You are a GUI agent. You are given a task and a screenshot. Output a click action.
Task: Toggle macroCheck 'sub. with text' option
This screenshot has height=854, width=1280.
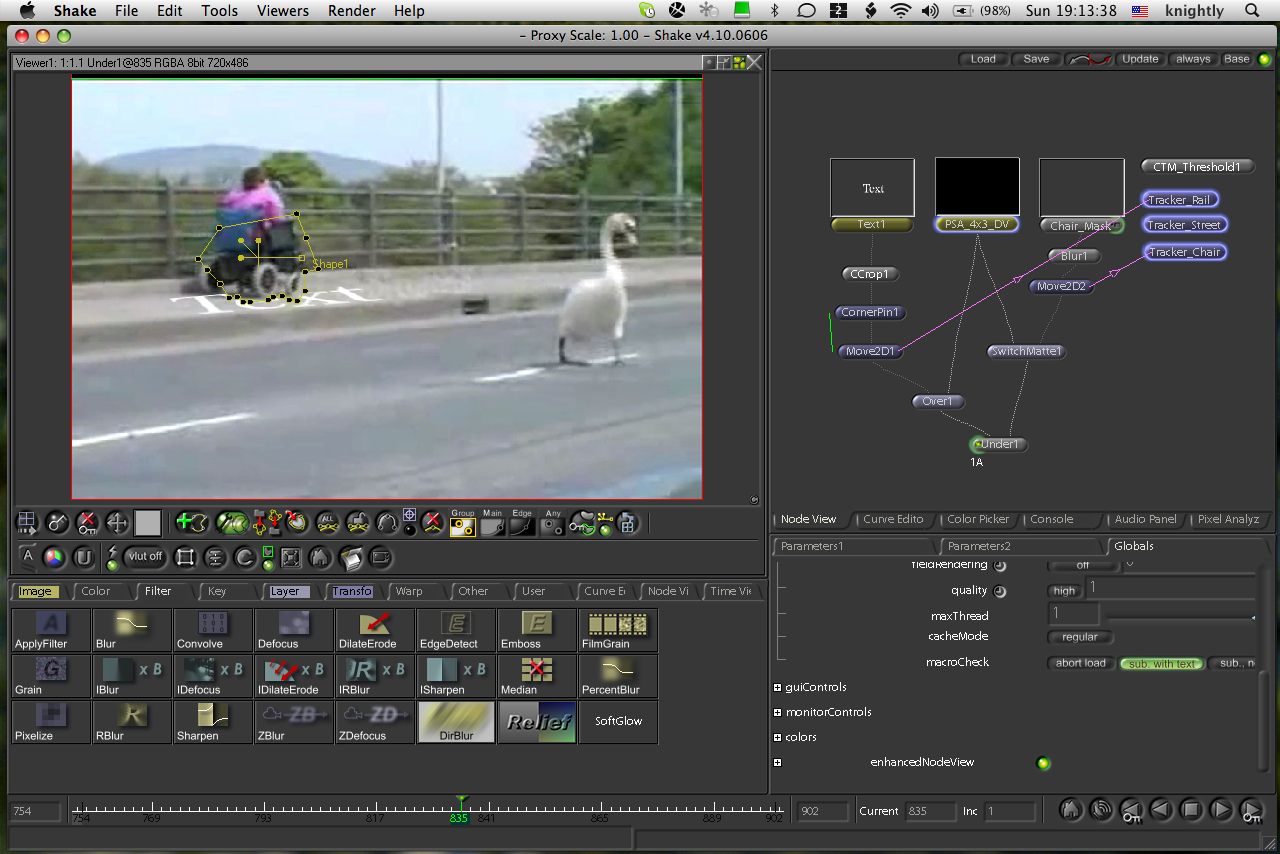tap(1160, 663)
